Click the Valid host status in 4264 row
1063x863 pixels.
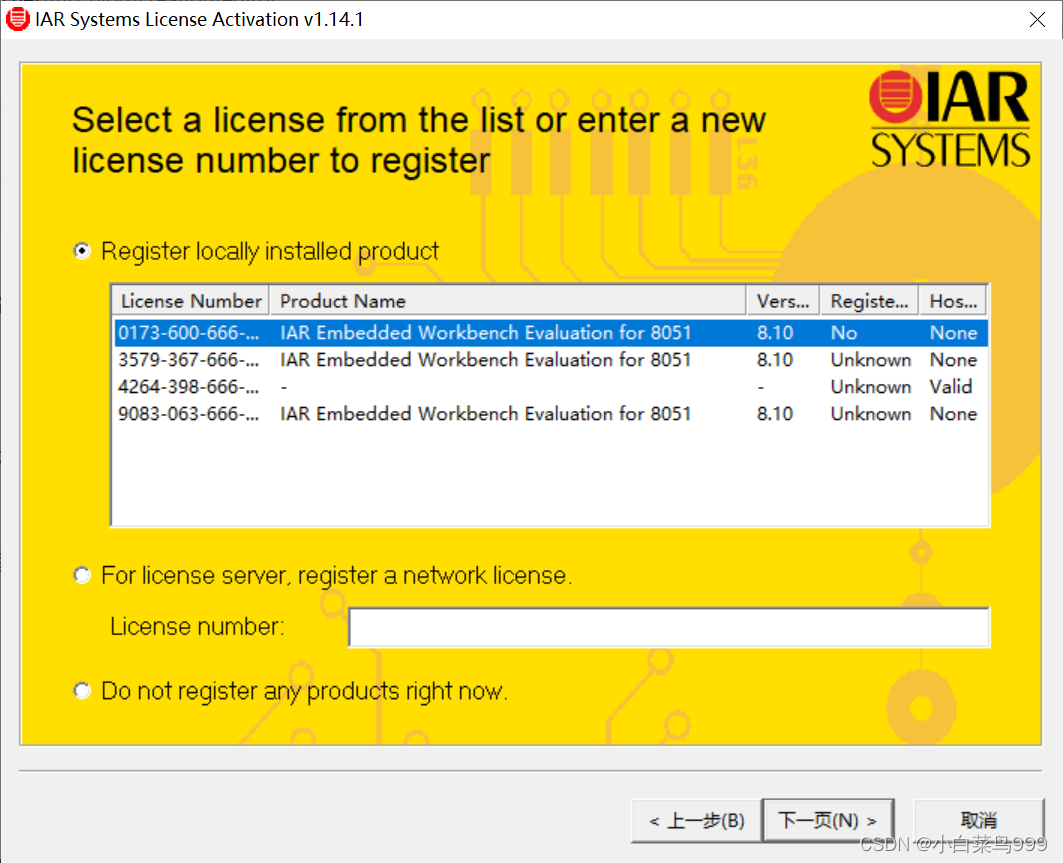(950, 387)
